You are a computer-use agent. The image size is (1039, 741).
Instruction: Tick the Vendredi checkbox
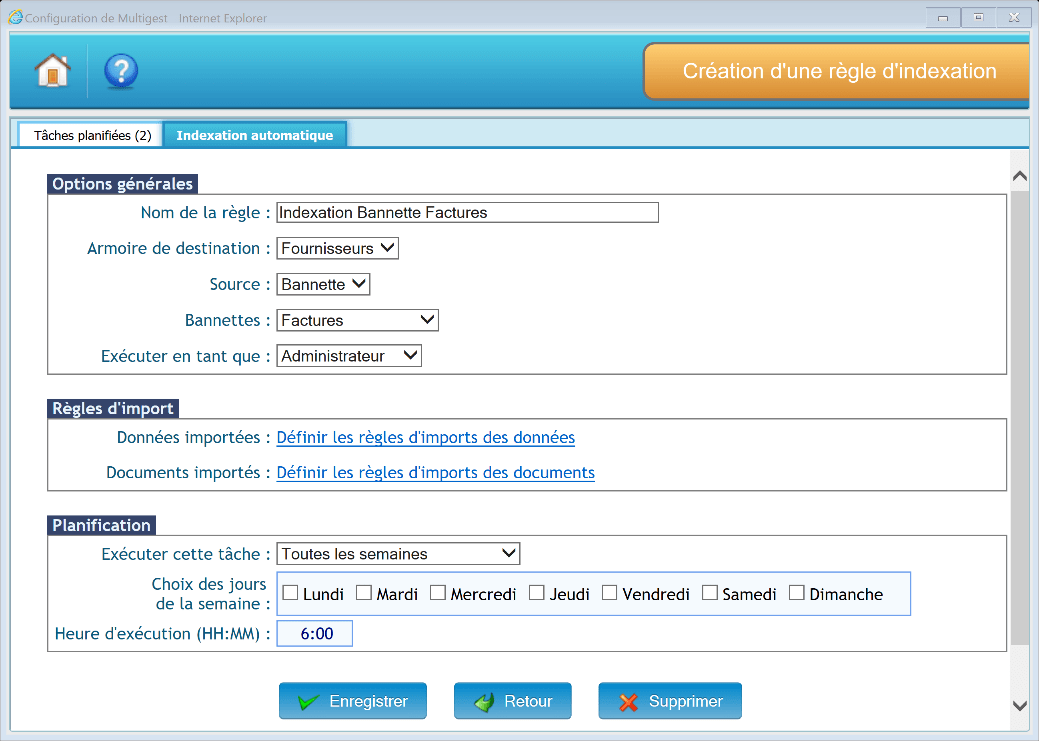click(610, 593)
